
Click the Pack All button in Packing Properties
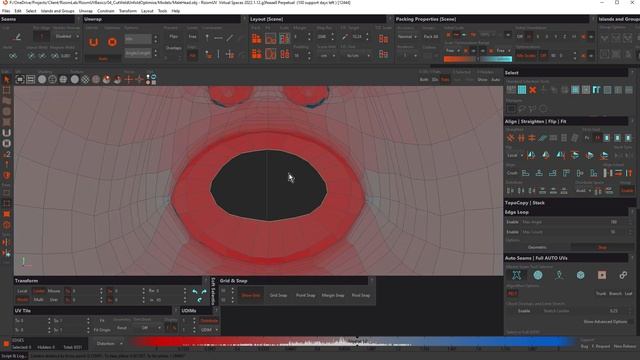431,36
